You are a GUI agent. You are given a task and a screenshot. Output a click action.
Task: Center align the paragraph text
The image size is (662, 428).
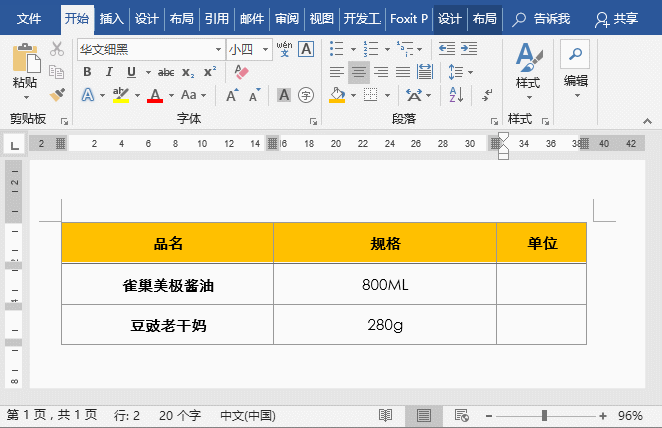coord(358,72)
